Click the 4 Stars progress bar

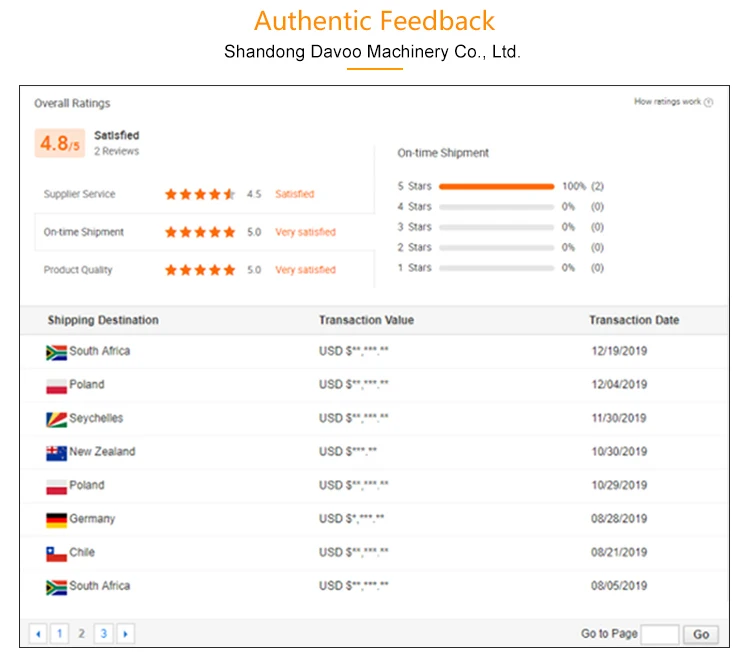coord(496,207)
